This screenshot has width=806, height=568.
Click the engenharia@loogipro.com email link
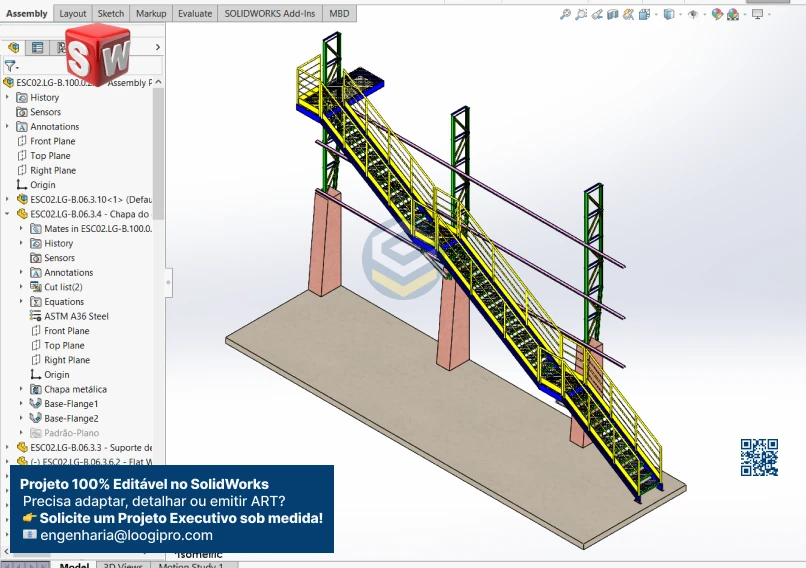[x=126, y=535]
